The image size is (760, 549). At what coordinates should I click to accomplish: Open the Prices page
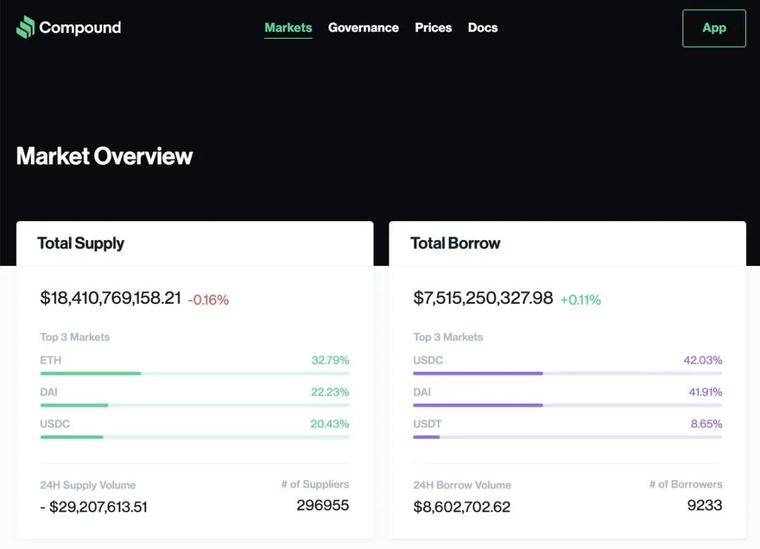pos(433,28)
